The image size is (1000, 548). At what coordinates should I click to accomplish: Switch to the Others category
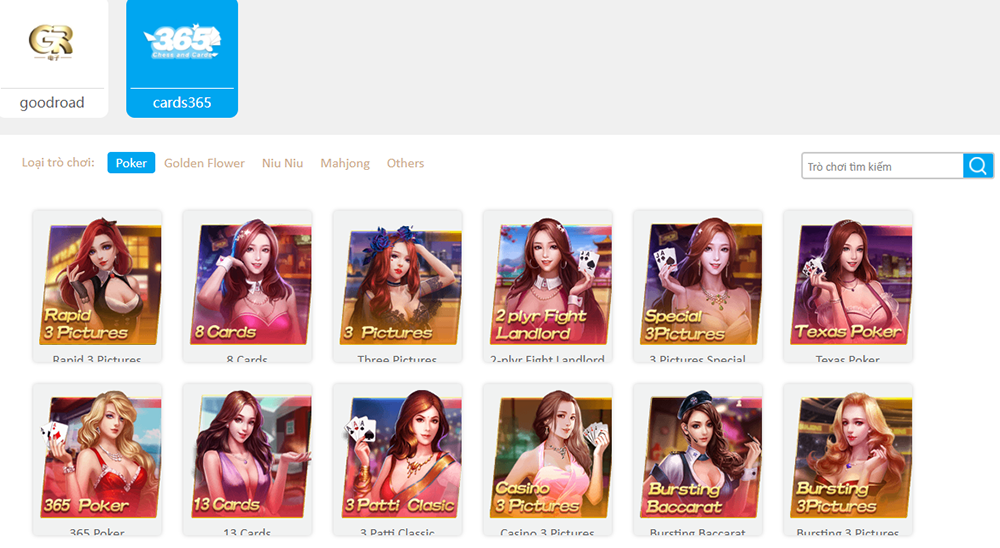pyautogui.click(x=405, y=163)
